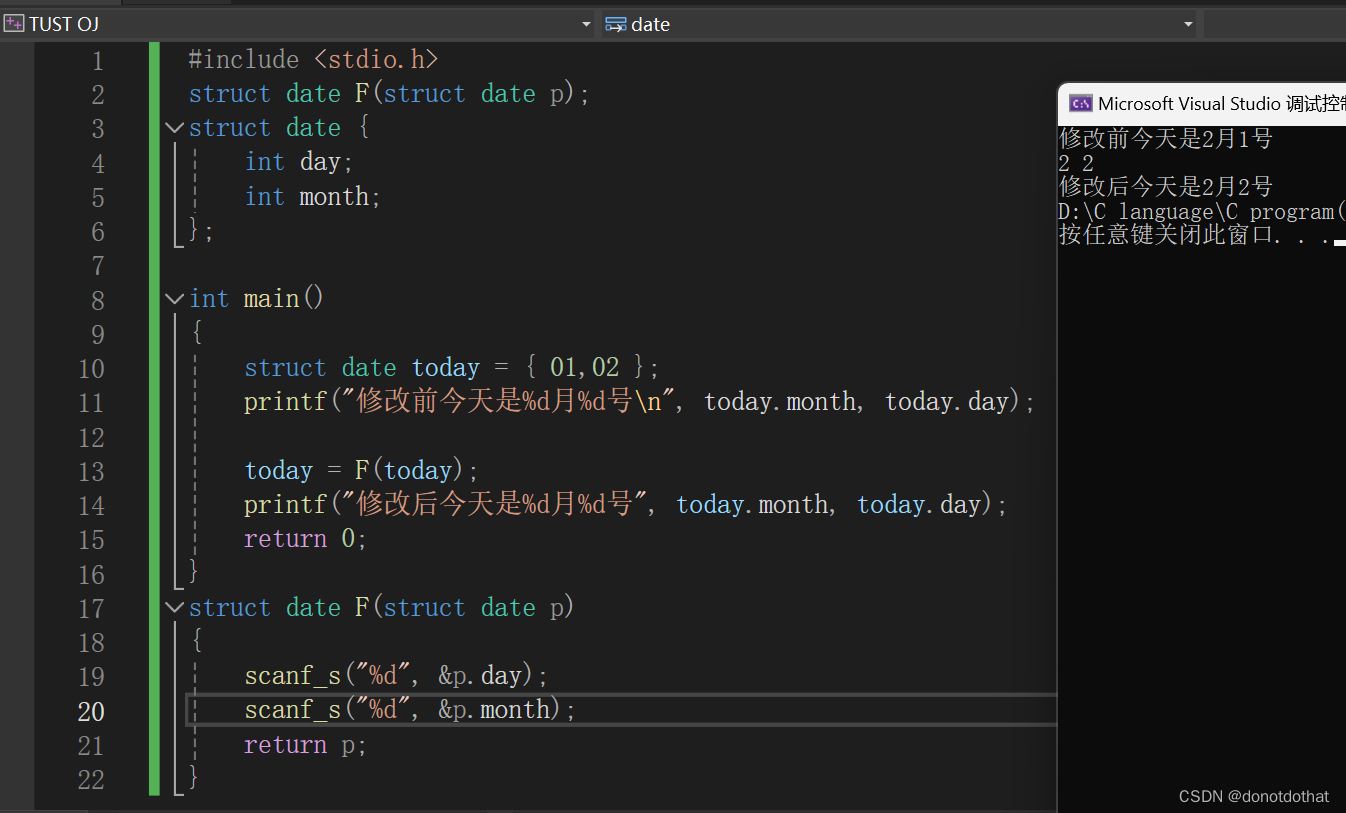Click the Microsoft Visual Studio console title
The height and width of the screenshot is (813, 1346).
click(x=1221, y=103)
